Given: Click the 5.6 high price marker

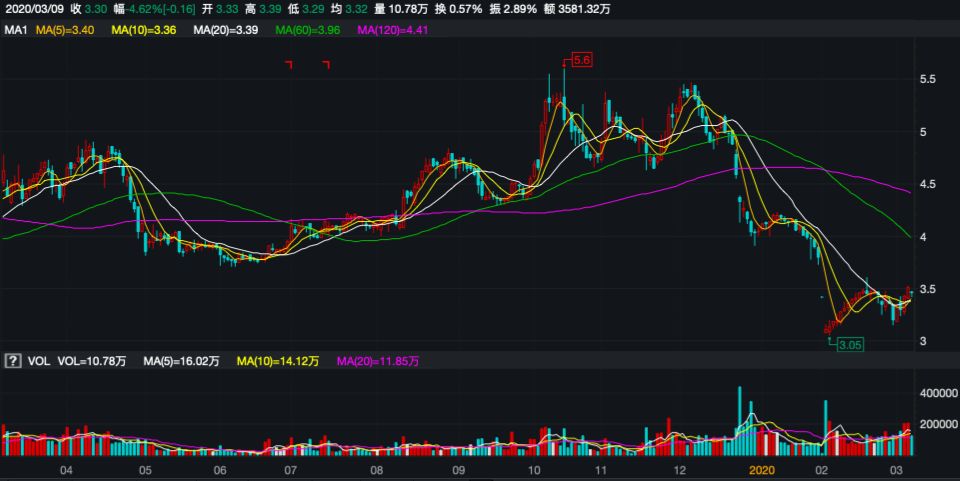Looking at the screenshot, I should [582, 60].
